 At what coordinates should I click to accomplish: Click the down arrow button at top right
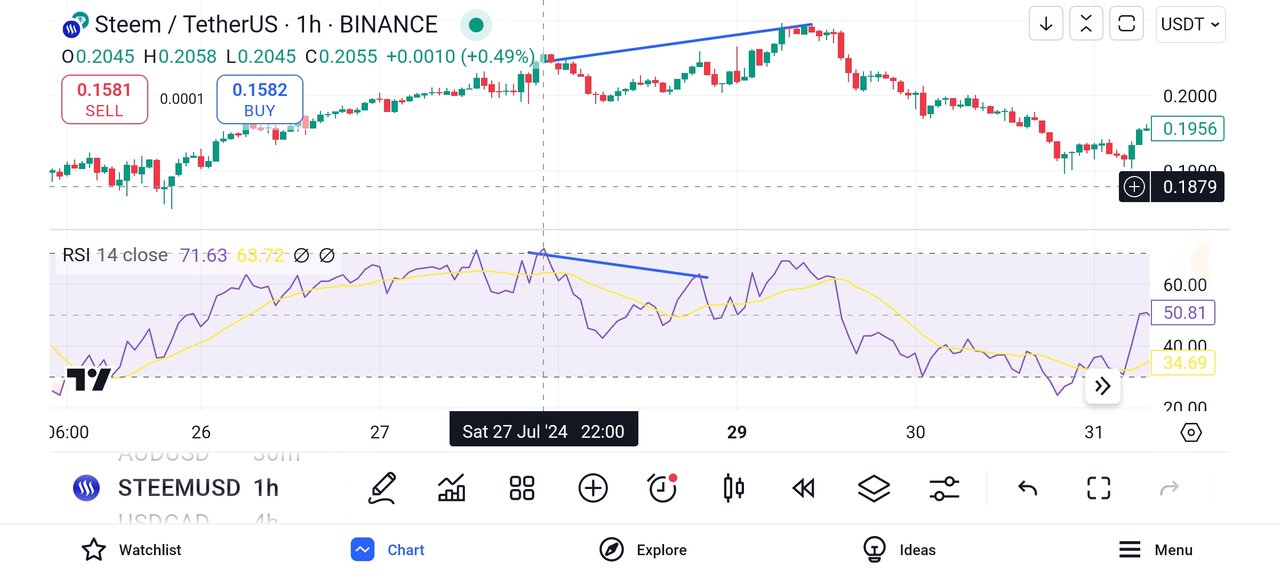pyautogui.click(x=1046, y=24)
